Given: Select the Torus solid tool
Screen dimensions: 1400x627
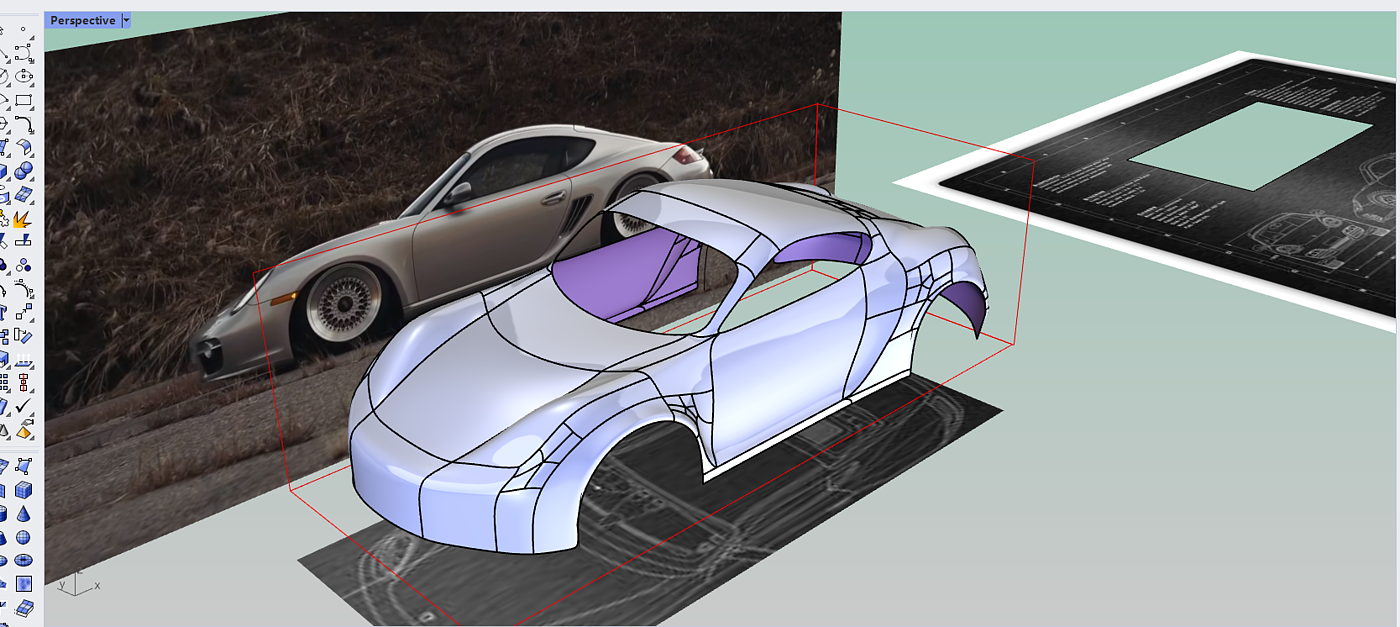Looking at the screenshot, I should coord(23,560).
